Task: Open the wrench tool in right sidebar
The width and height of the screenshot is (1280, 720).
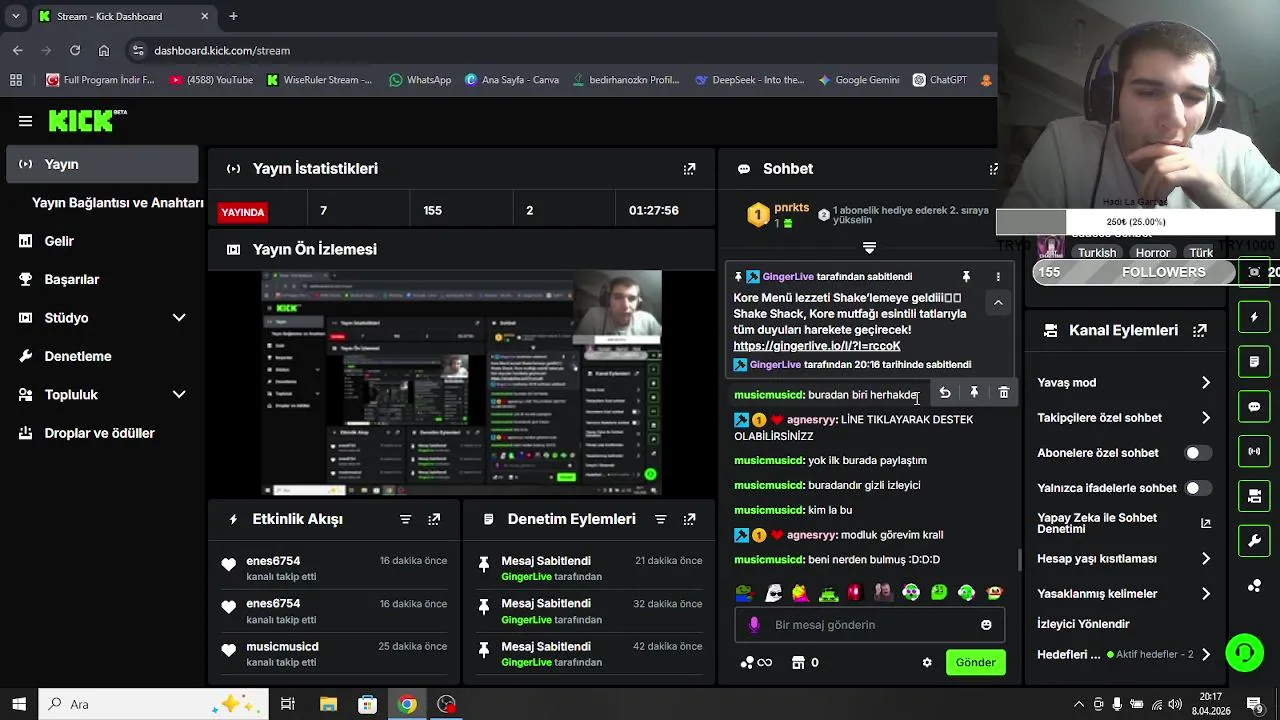Action: (1255, 541)
